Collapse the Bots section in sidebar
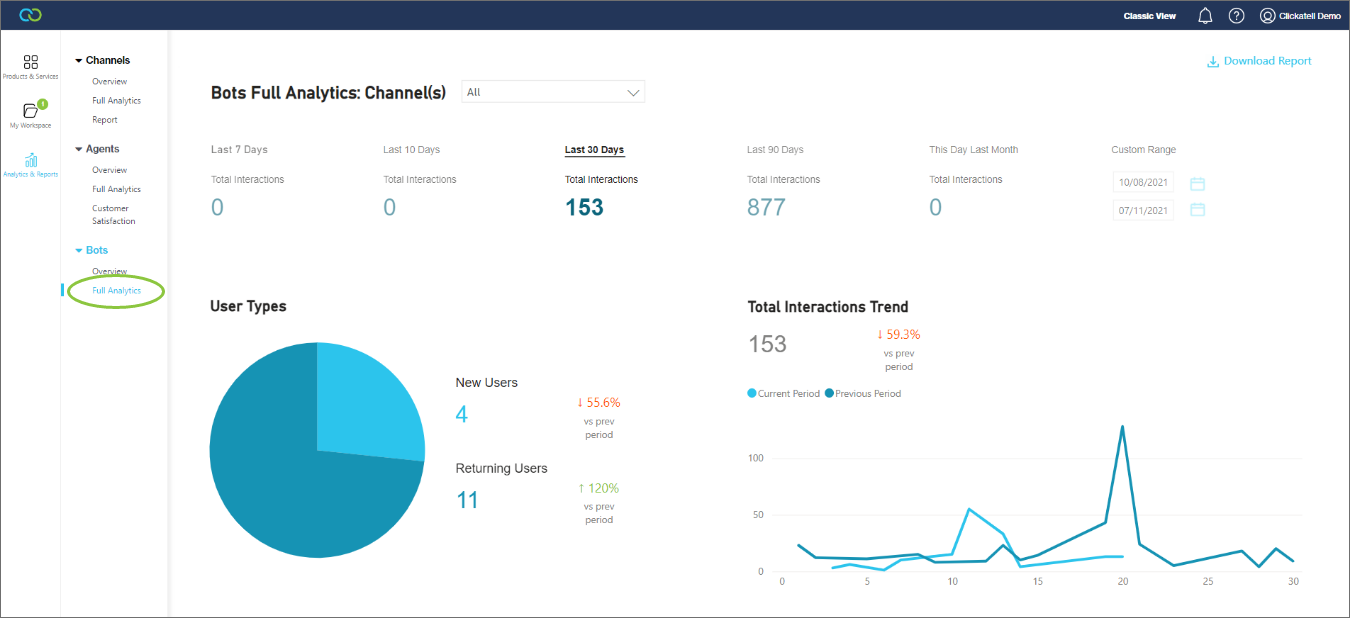This screenshot has height=618, width=1350. [79, 251]
